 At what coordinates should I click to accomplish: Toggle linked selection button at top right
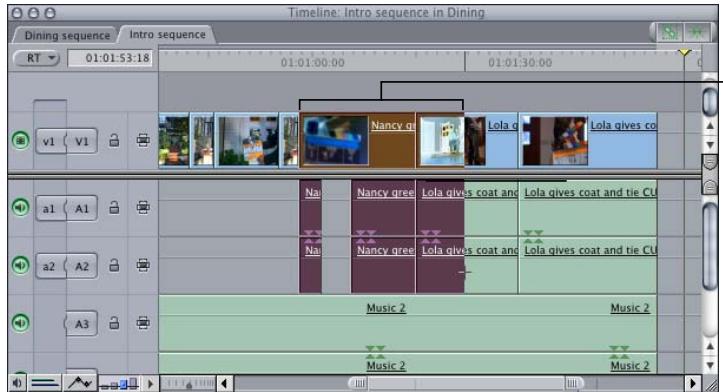pyautogui.click(x=670, y=33)
